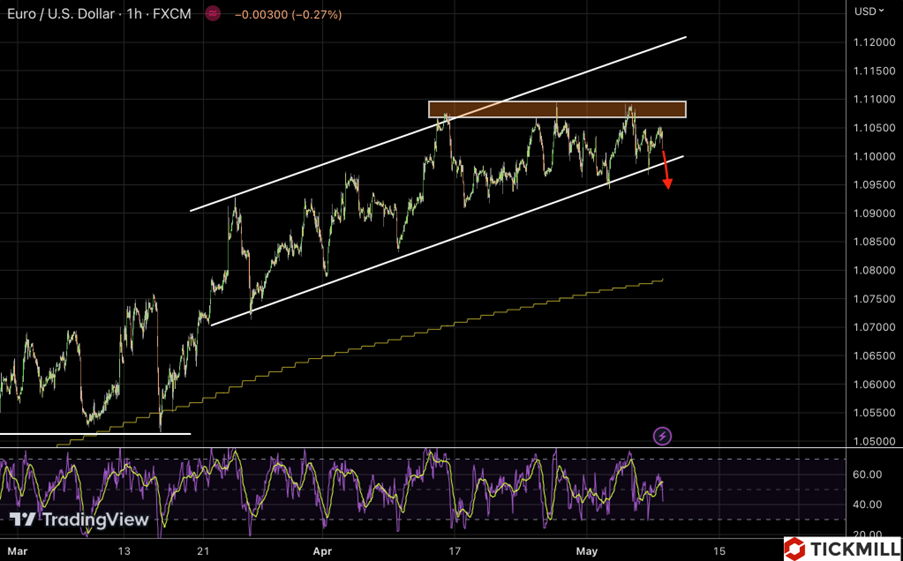
Task: Click the 21 date label on time axis
Action: tap(203, 551)
